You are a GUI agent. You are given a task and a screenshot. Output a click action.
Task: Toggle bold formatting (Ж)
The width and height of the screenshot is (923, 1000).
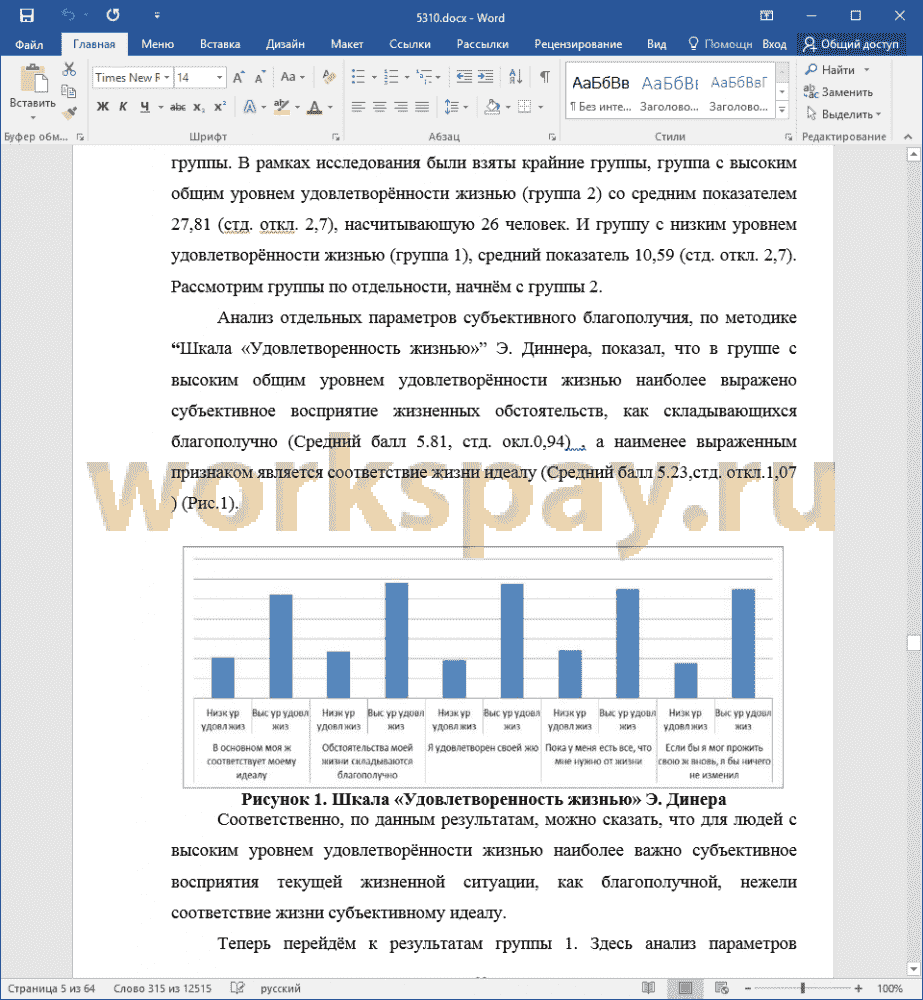(103, 107)
